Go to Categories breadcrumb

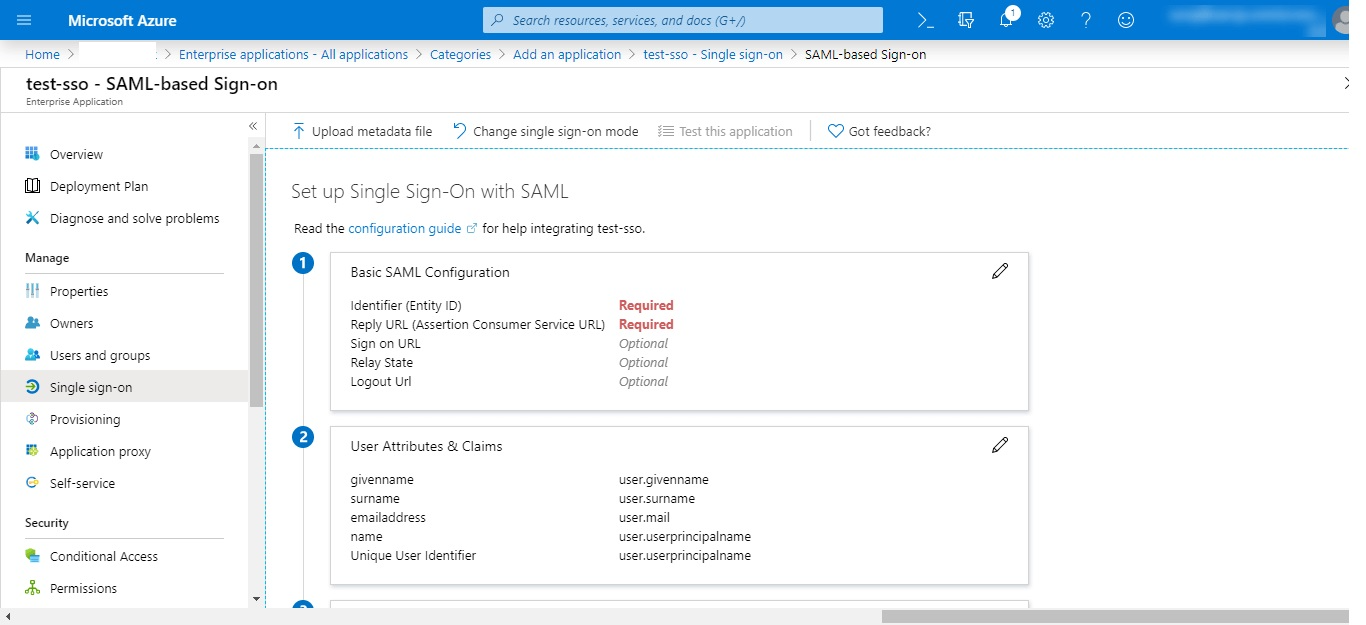pos(460,54)
